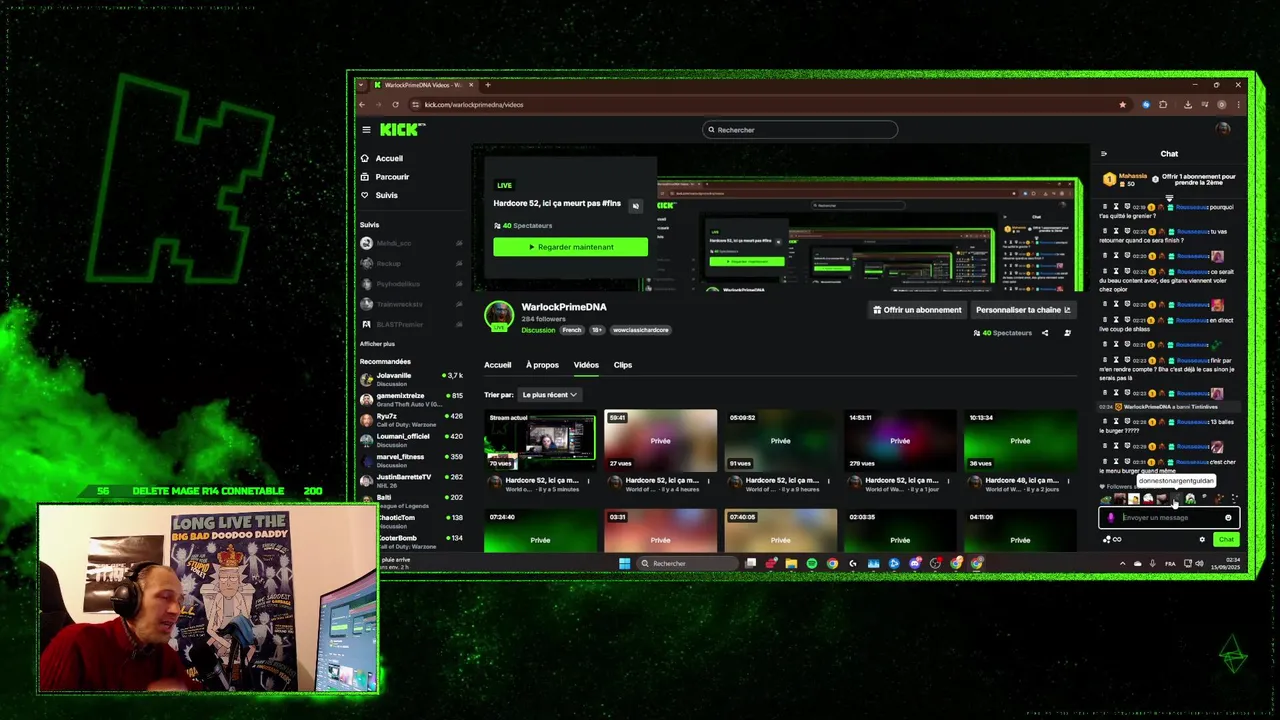
Task: Open user avatar menu on Kick header
Action: tap(1222, 129)
